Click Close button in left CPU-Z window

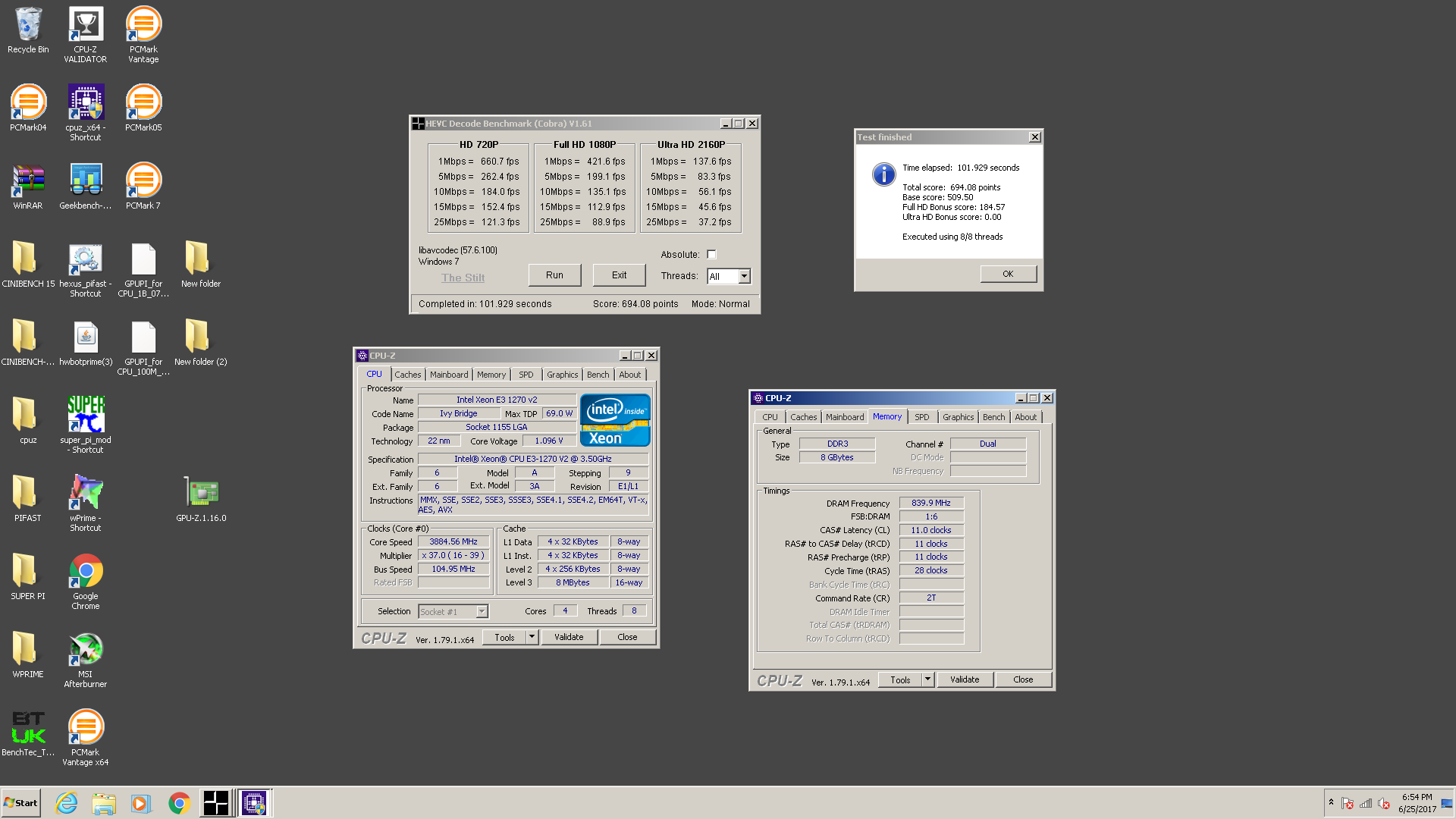tap(628, 637)
